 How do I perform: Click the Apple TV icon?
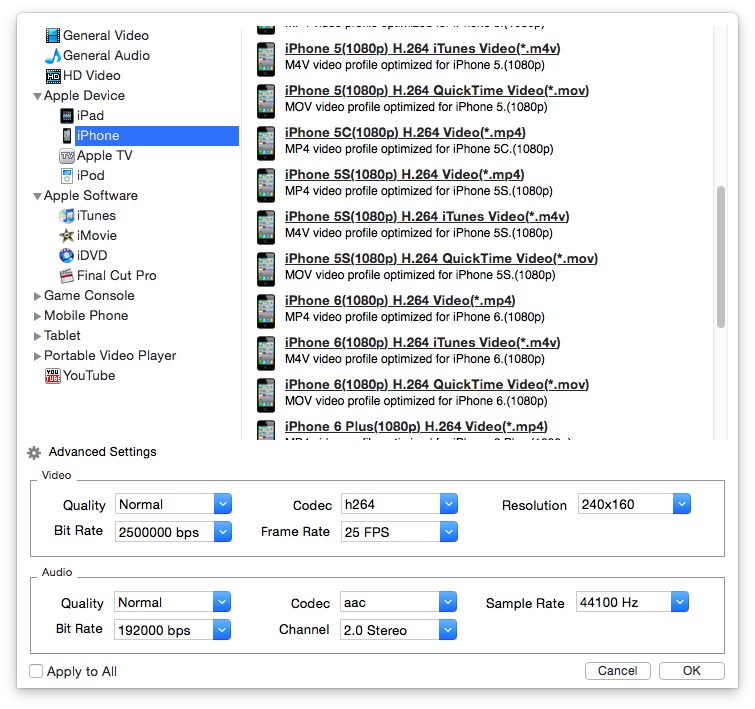66,156
